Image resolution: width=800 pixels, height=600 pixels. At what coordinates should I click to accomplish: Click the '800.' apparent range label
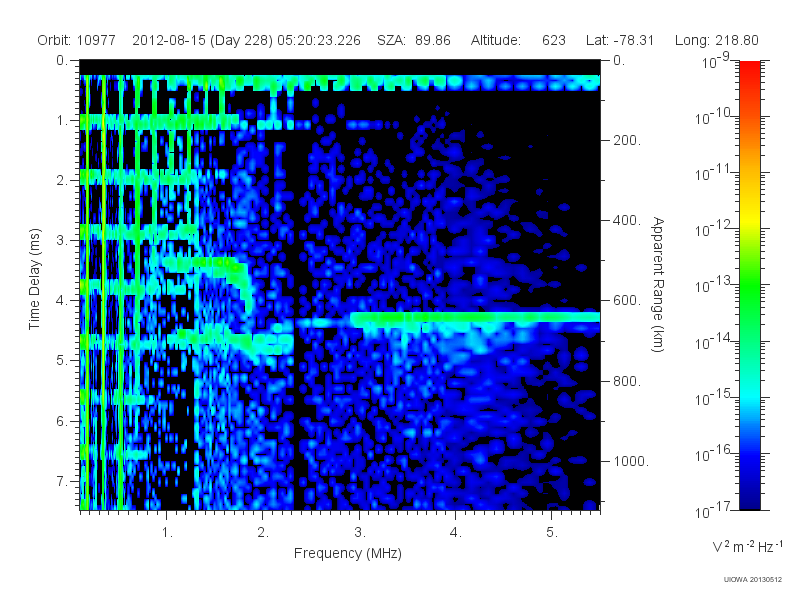(627, 381)
